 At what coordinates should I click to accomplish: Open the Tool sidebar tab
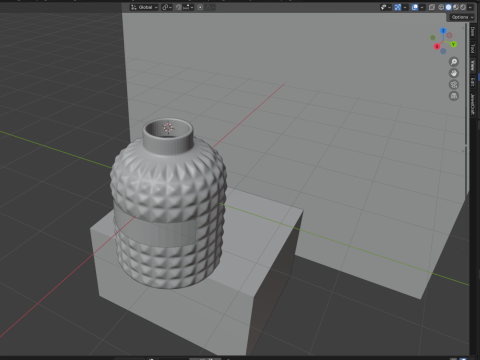pos(472,49)
